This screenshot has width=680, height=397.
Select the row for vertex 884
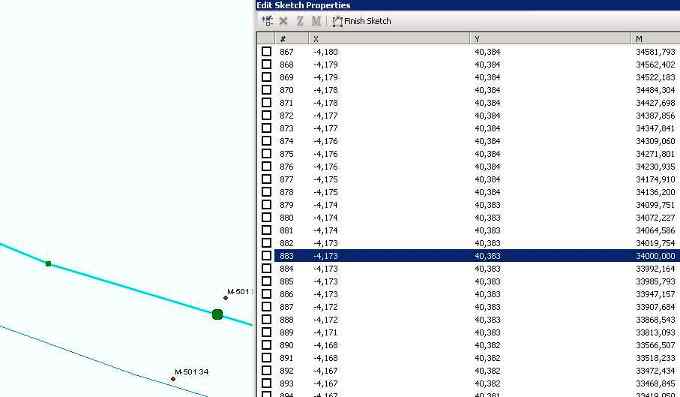pyautogui.click(x=477, y=269)
